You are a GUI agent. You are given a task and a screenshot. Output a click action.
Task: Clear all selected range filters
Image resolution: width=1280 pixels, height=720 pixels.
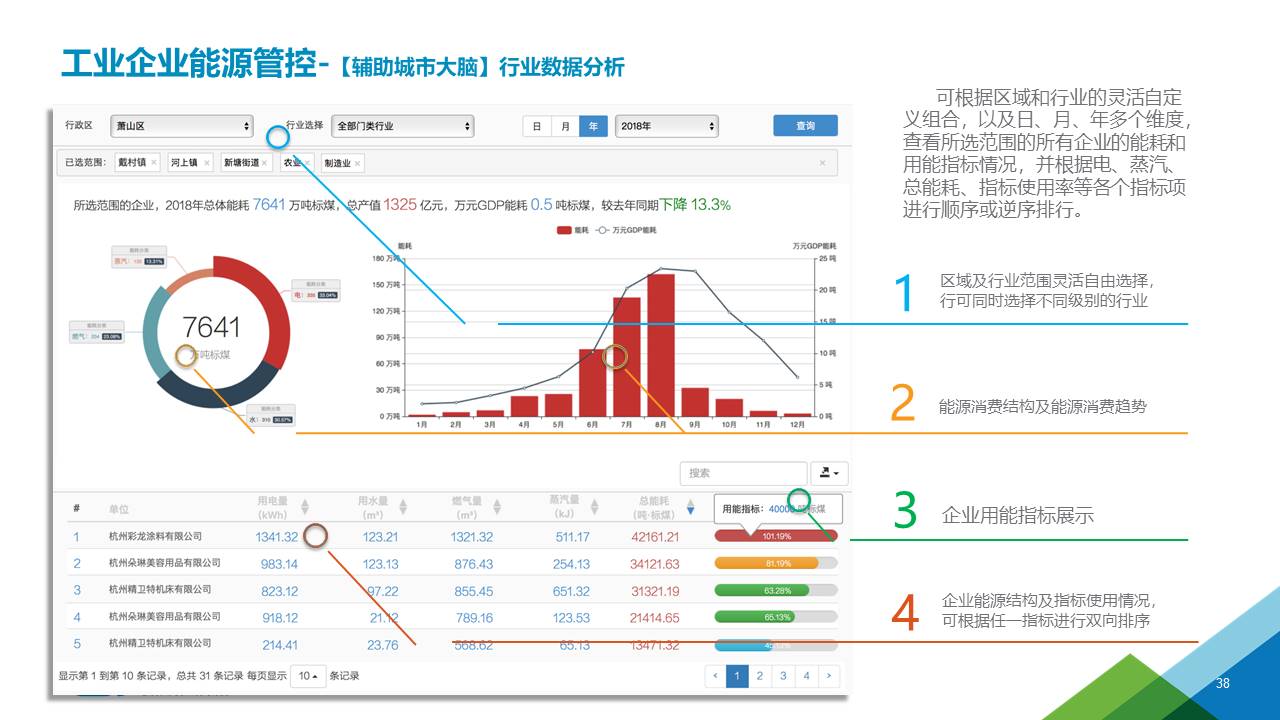(x=822, y=163)
